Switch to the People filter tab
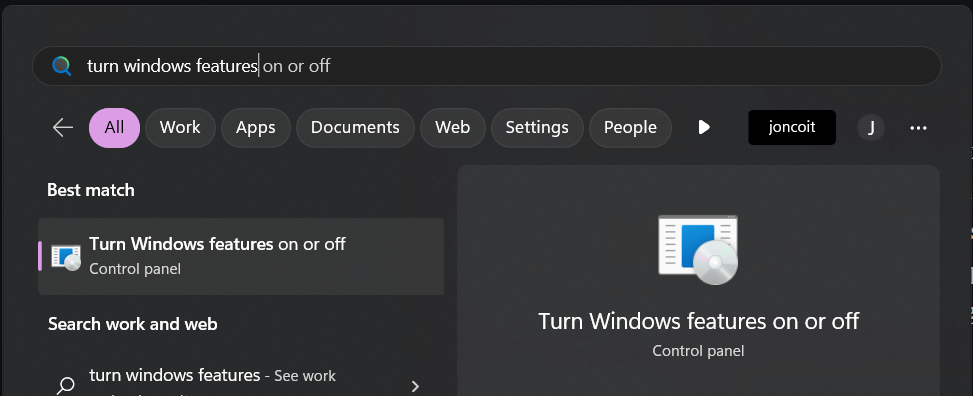973x396 pixels. pos(630,128)
